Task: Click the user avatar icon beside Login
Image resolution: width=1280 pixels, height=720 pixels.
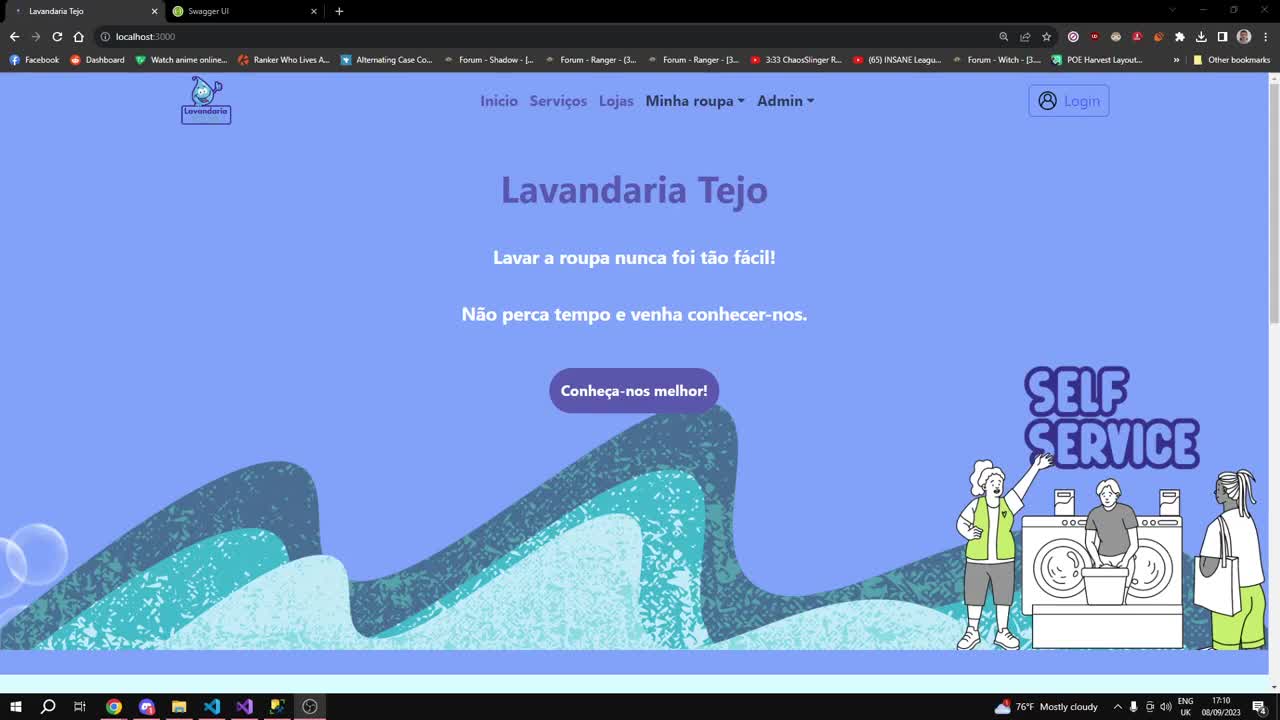Action: 1047,100
